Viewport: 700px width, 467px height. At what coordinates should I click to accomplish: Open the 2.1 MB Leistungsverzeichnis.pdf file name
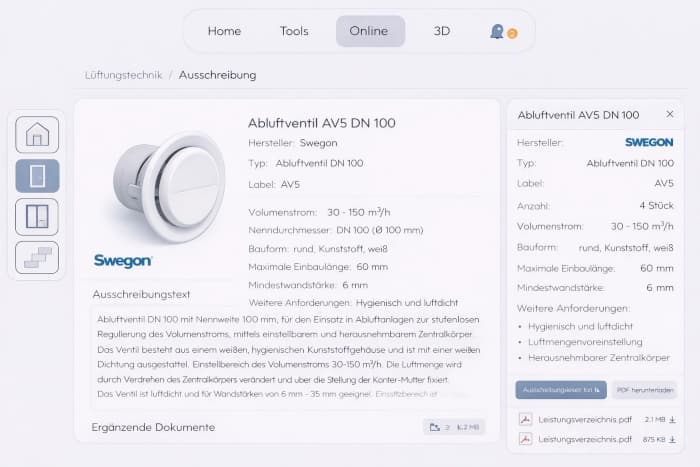point(585,420)
